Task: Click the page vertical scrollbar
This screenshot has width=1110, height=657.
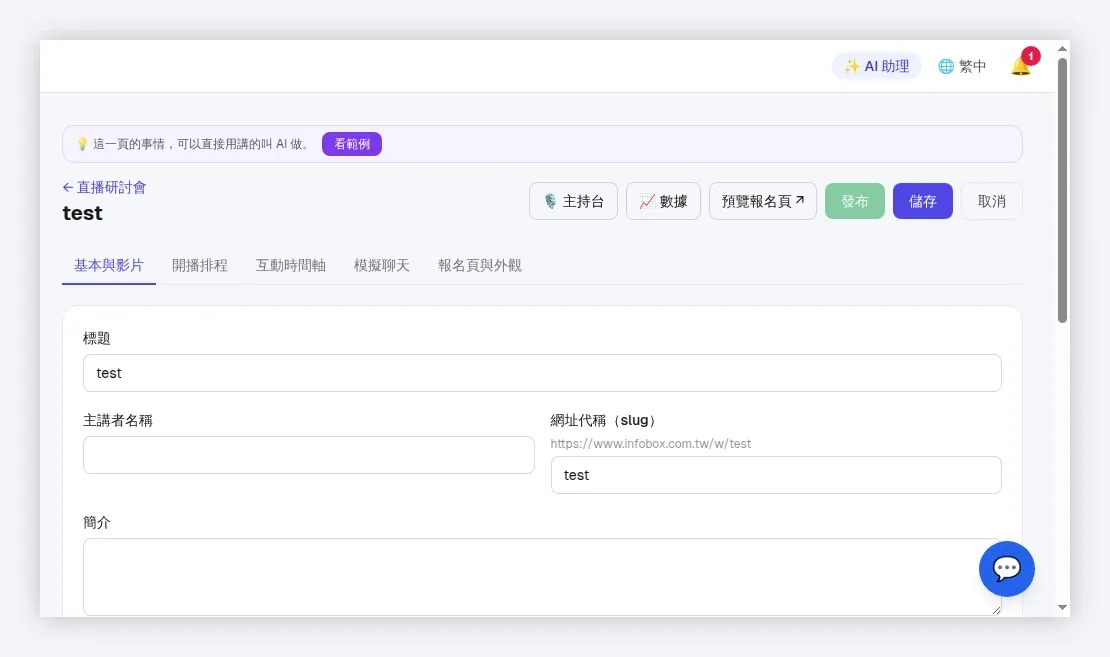Action: pos(1062,190)
